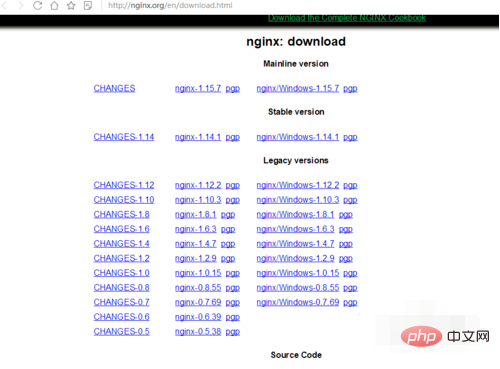Download nginx-1.6.3 source
This screenshot has width=500, height=369.
click(x=196, y=229)
